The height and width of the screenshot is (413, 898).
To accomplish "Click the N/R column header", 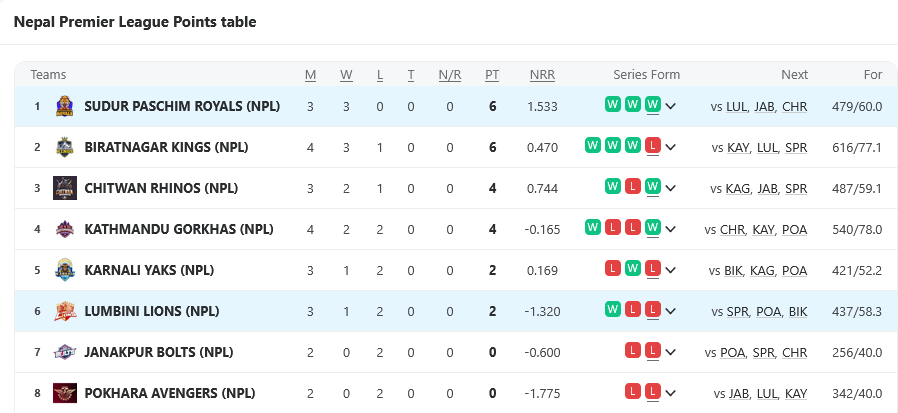I will [450, 75].
